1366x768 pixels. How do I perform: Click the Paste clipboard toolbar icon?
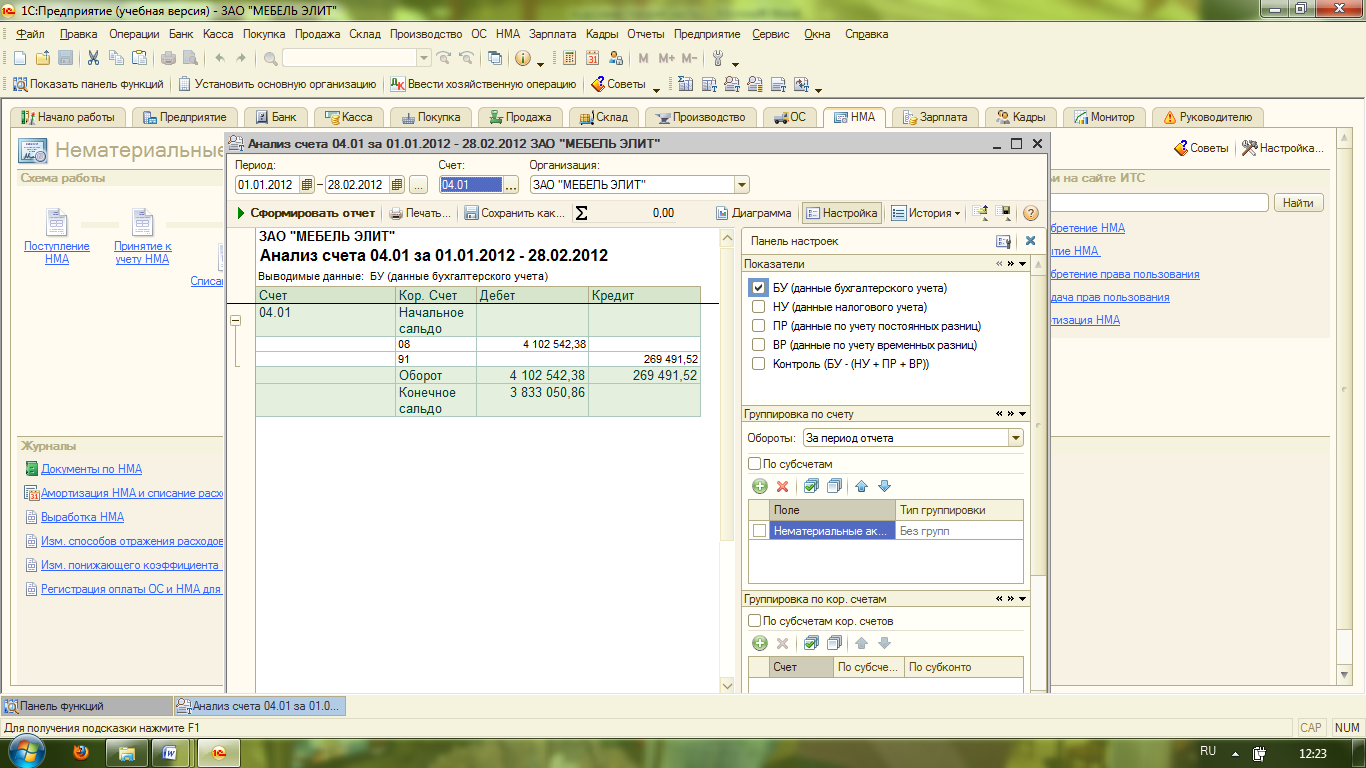click(140, 58)
